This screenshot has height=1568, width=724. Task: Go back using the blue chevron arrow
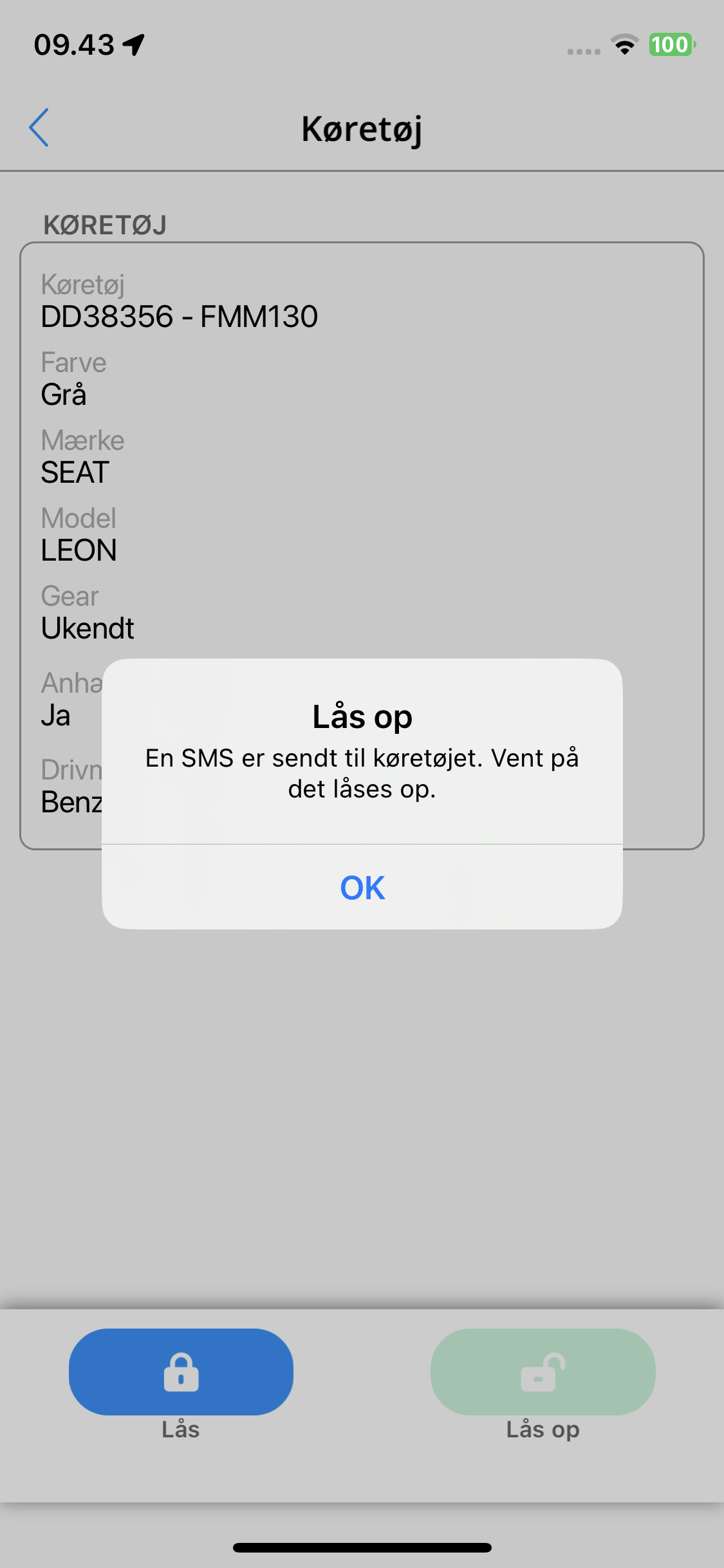coord(39,127)
